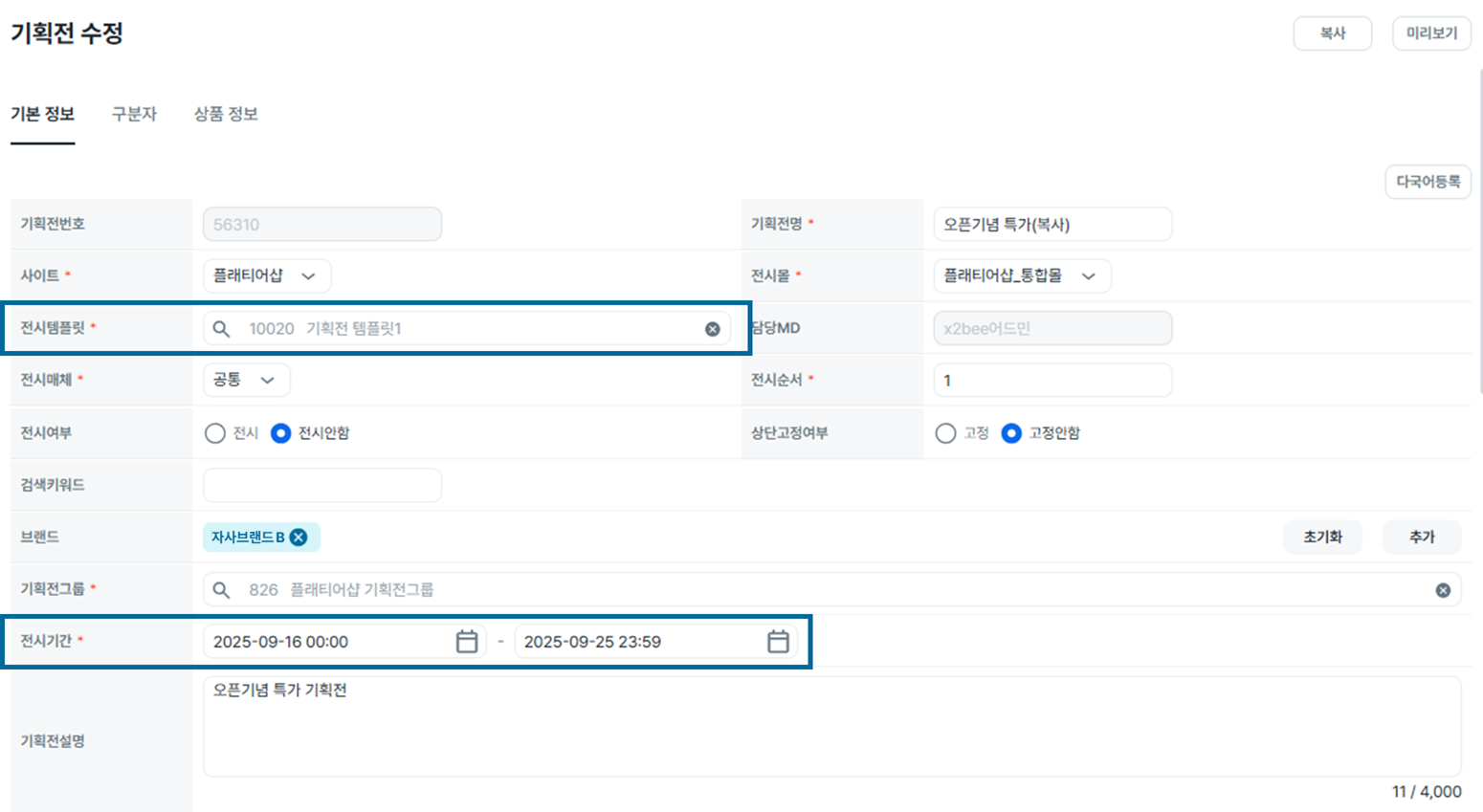
Task: Click the search icon in 기획전그룹 field
Action: pos(221,590)
